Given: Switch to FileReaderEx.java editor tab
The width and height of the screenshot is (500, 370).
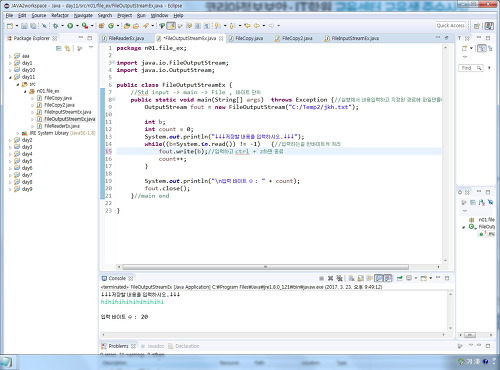Looking at the screenshot, I should click(123, 38).
